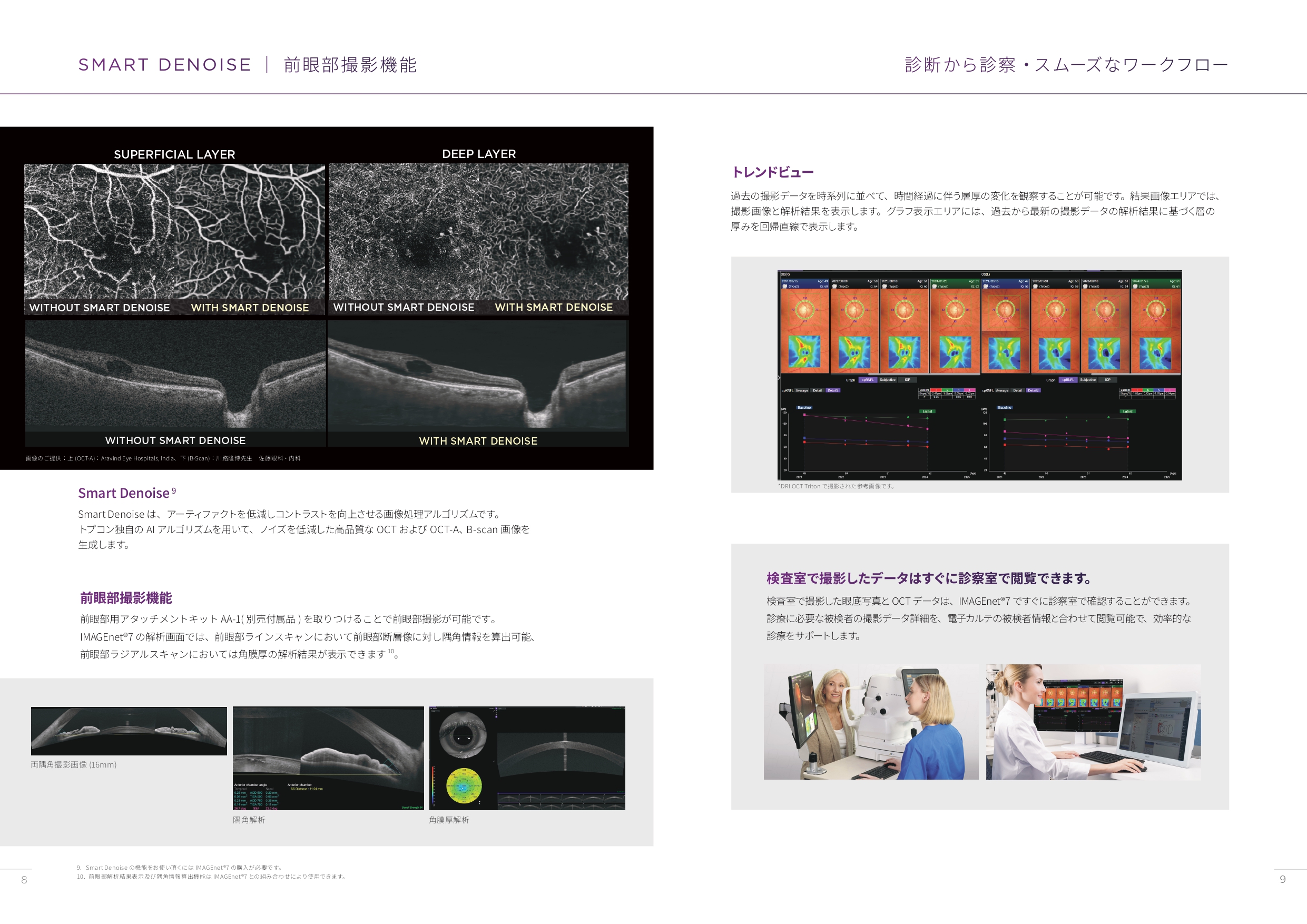Image resolution: width=1307 pixels, height=924 pixels.
Task: Click the Latest label on OS(L) graph
Action: coord(1128,411)
